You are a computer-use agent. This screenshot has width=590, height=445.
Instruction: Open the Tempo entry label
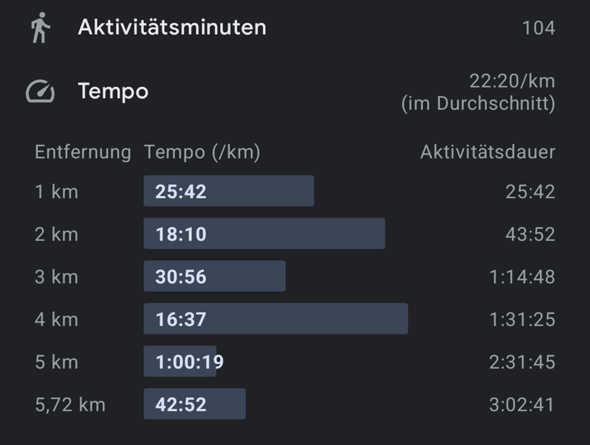pyautogui.click(x=113, y=92)
